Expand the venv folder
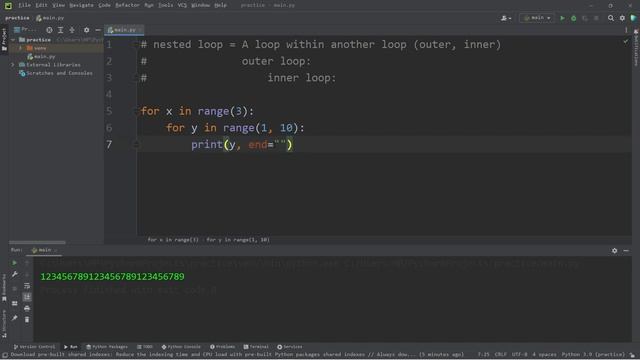This screenshot has width=640, height=360. [x=20, y=48]
